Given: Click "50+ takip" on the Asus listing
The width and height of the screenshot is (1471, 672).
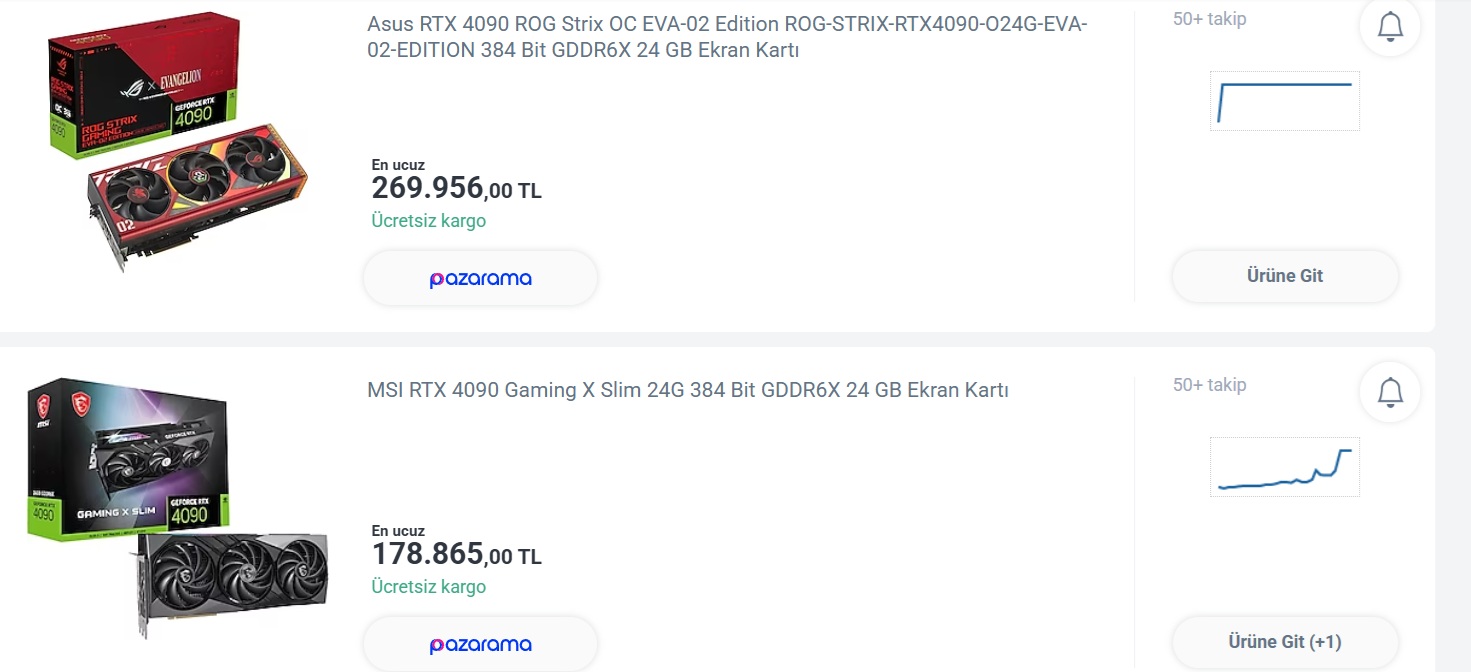Looking at the screenshot, I should [1209, 19].
